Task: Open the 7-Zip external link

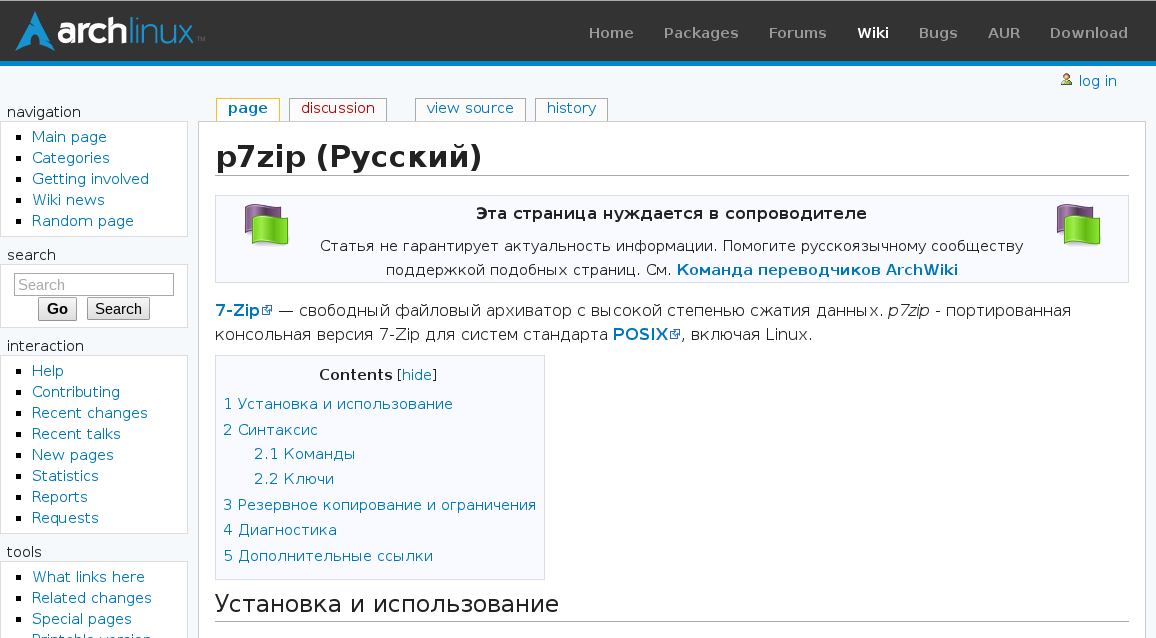Action: 237,311
